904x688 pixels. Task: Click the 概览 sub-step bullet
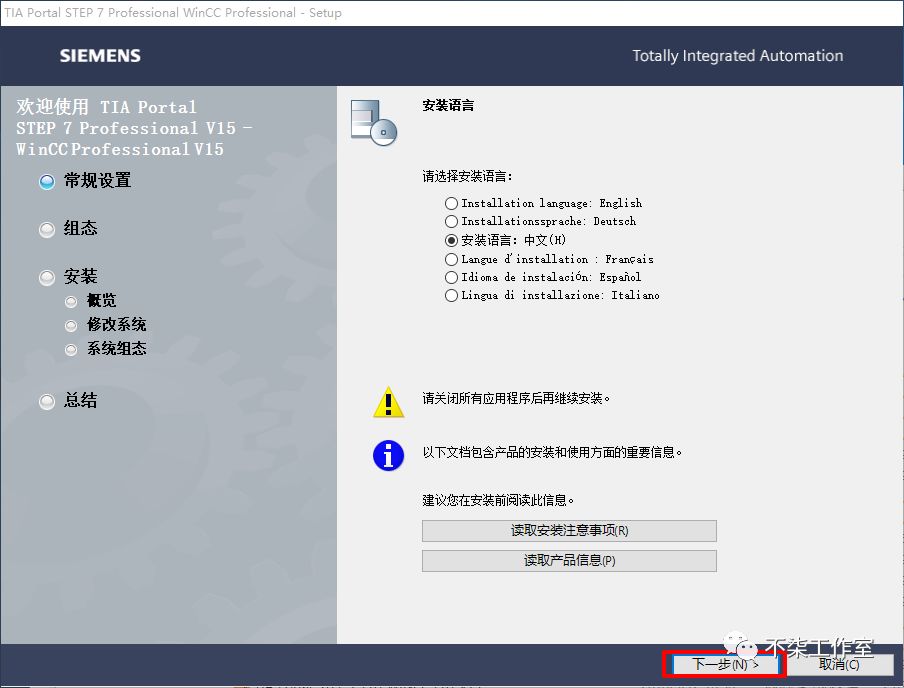click(71, 302)
